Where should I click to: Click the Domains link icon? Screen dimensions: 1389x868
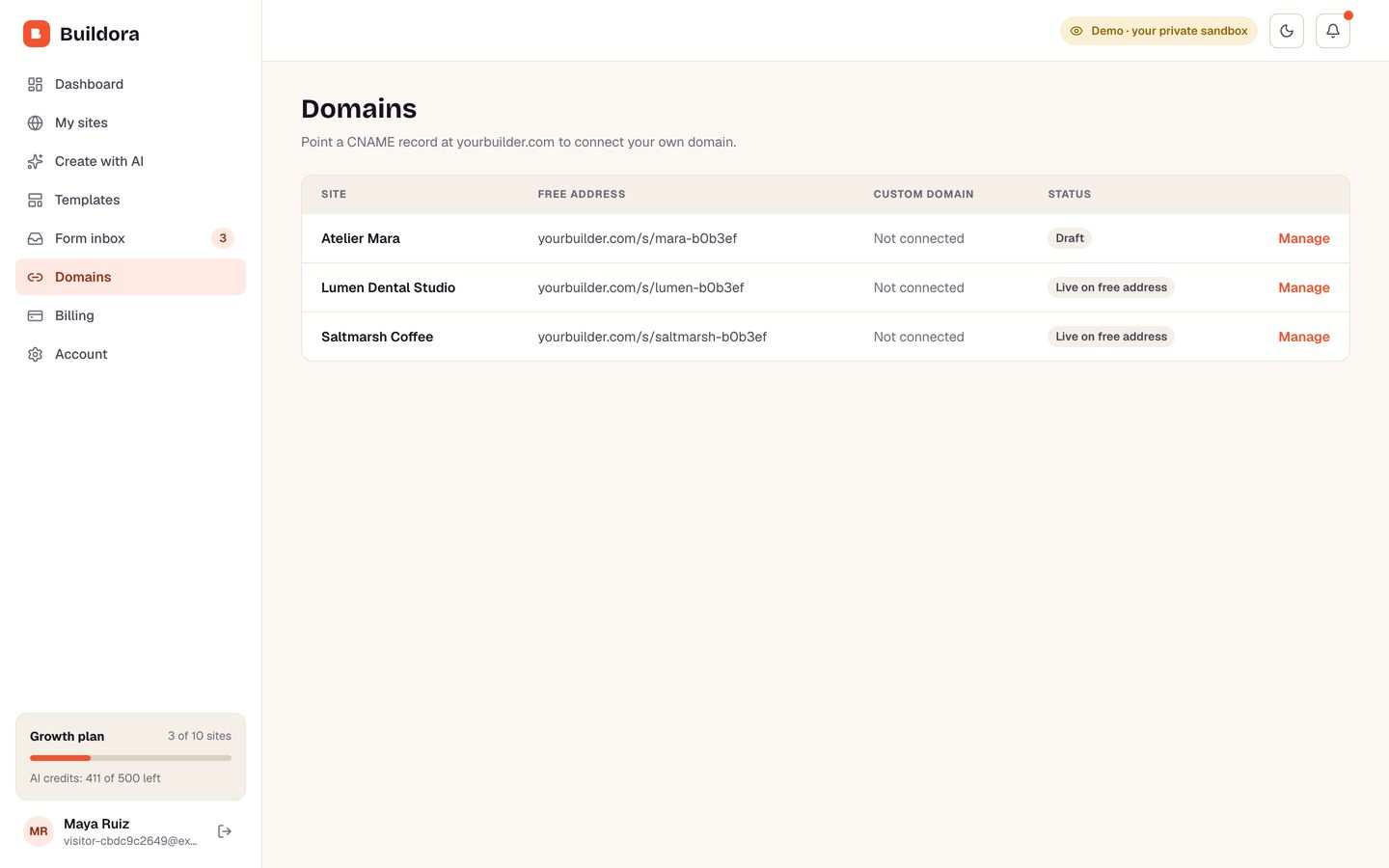point(36,277)
